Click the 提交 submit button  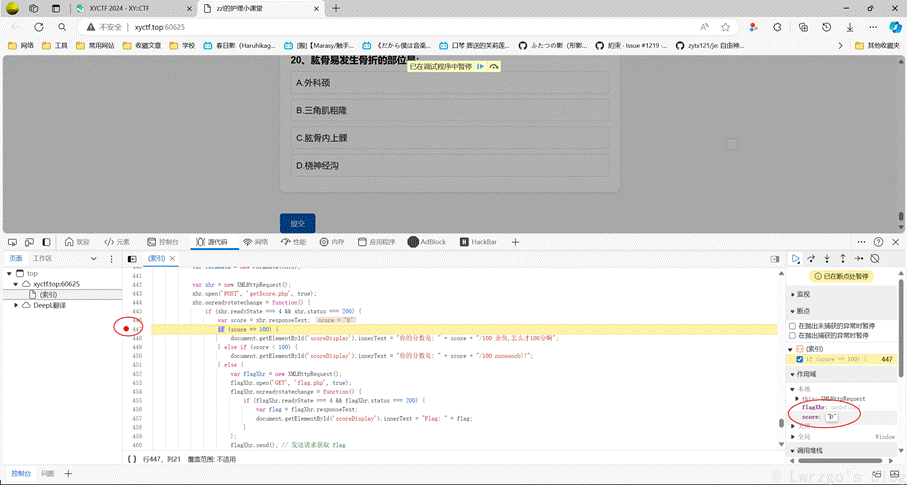point(297,223)
